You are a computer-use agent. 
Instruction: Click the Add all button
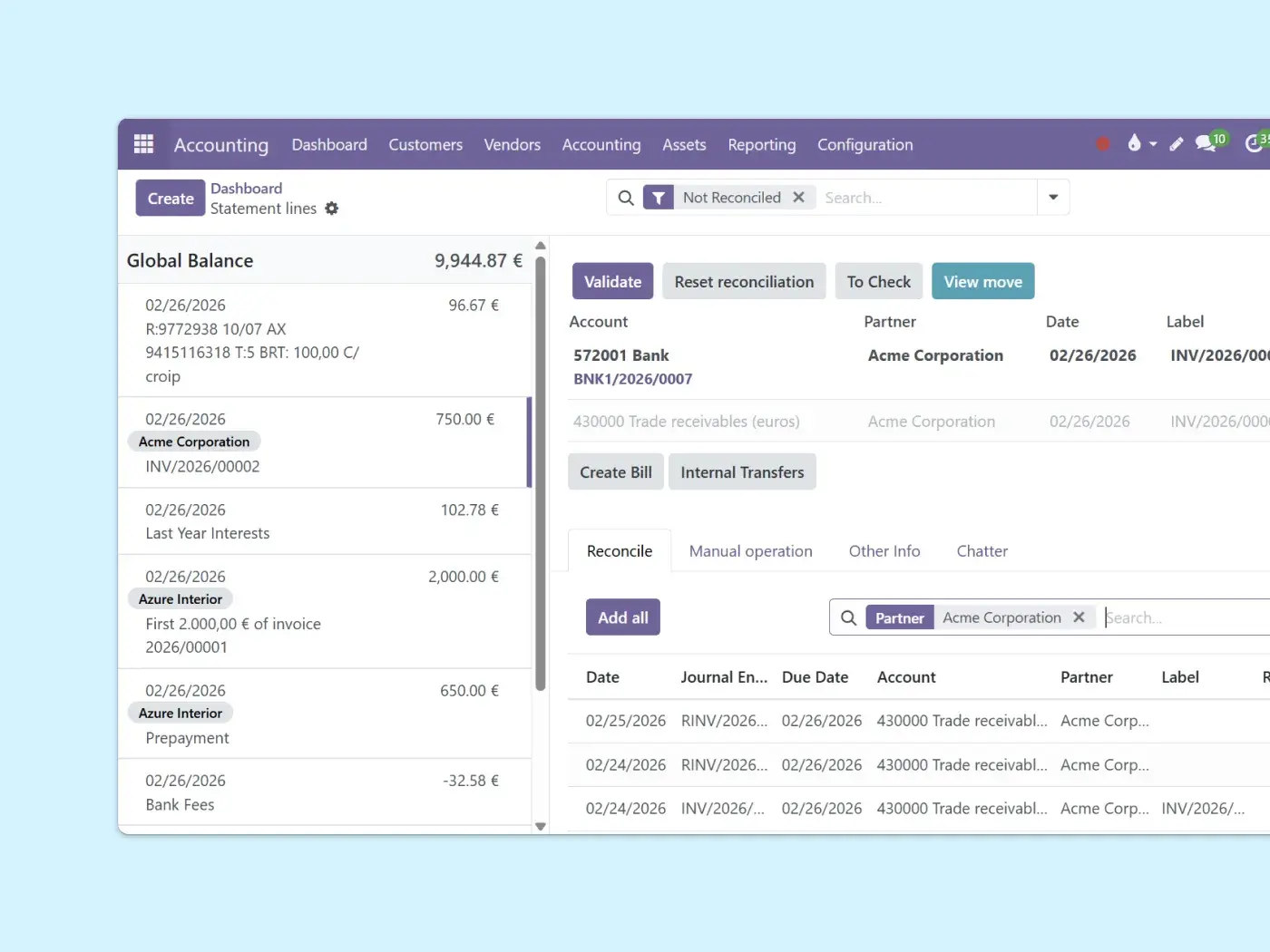point(622,617)
